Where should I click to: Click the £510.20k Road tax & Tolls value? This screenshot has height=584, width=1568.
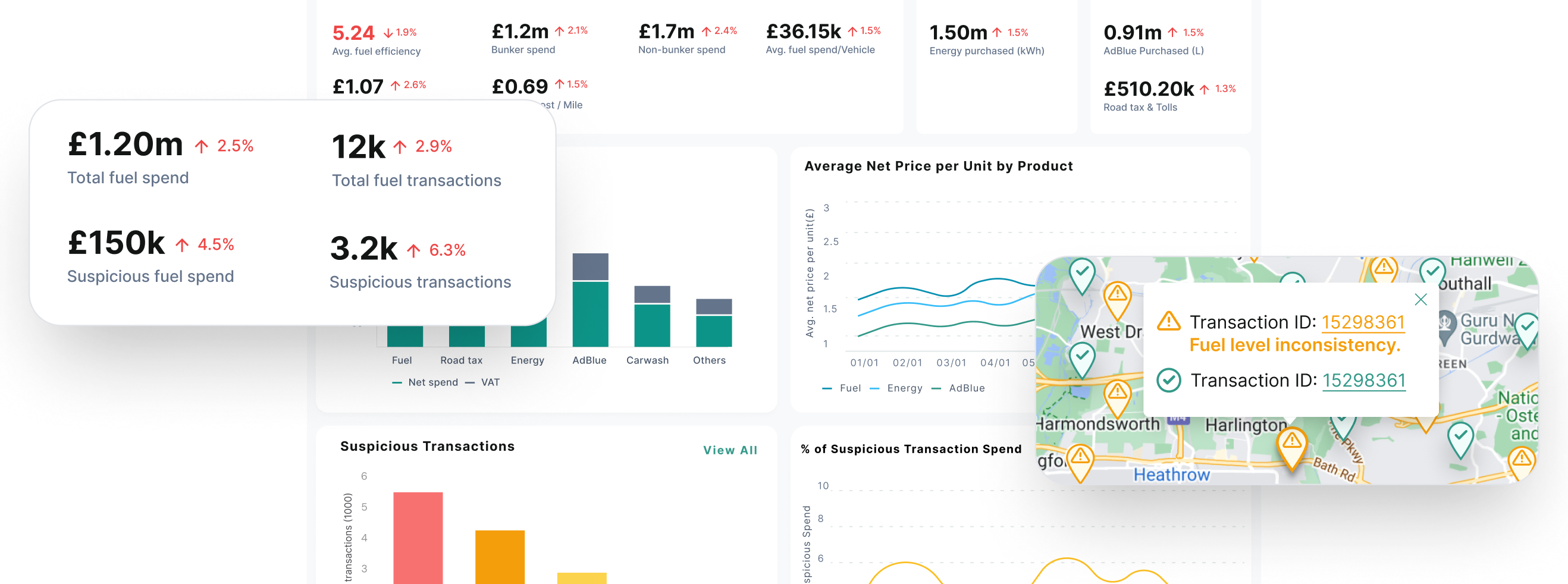click(x=1149, y=89)
